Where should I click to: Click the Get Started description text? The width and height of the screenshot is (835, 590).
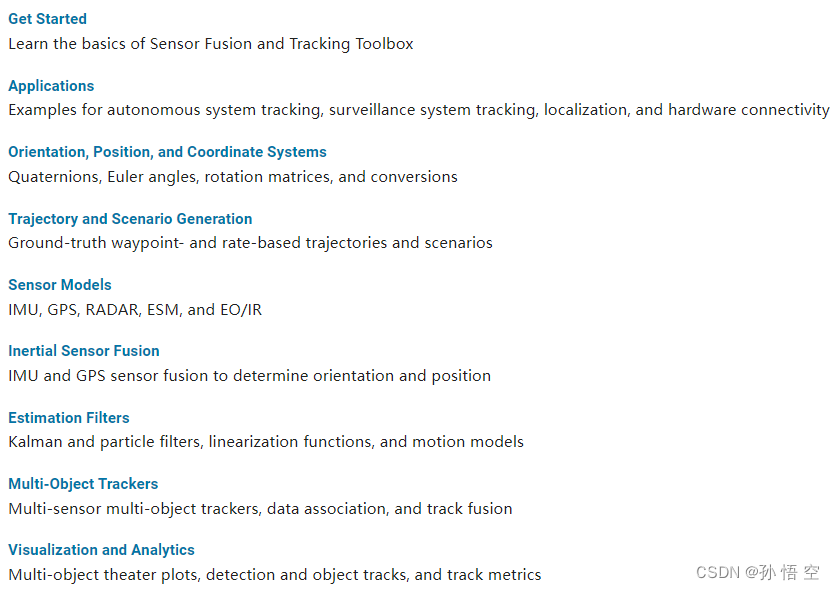point(211,44)
